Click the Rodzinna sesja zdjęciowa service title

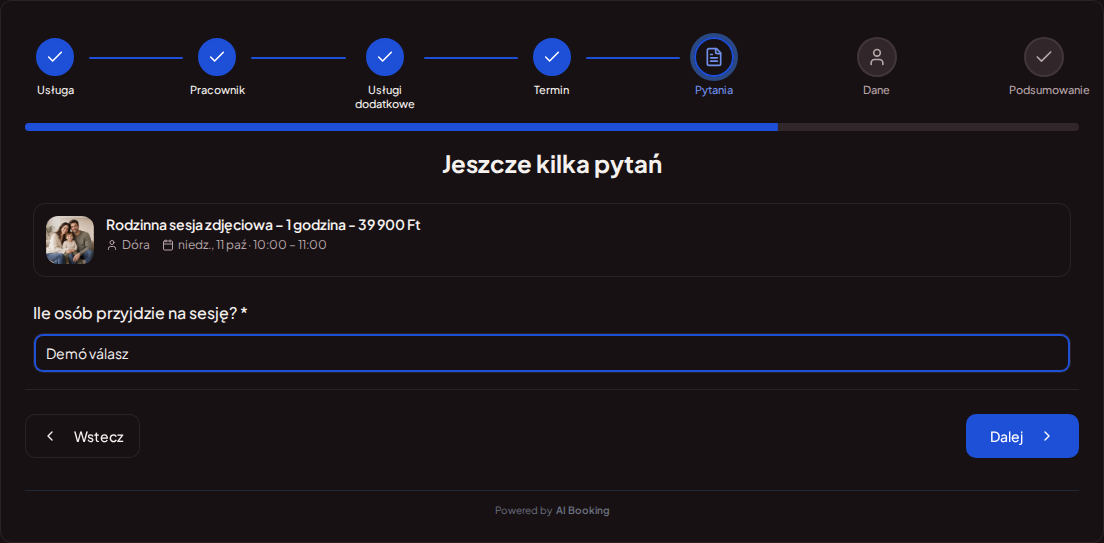(263, 225)
